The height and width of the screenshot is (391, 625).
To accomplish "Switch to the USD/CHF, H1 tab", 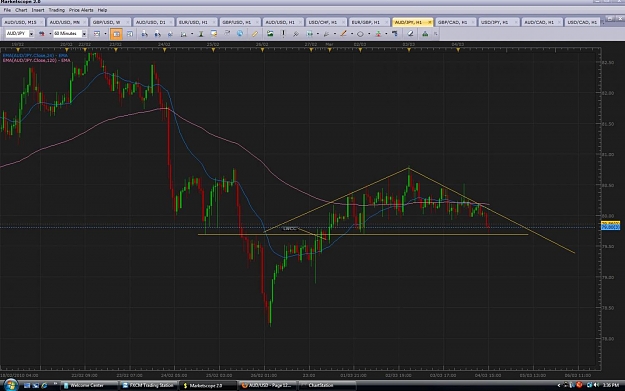I will point(326,22).
